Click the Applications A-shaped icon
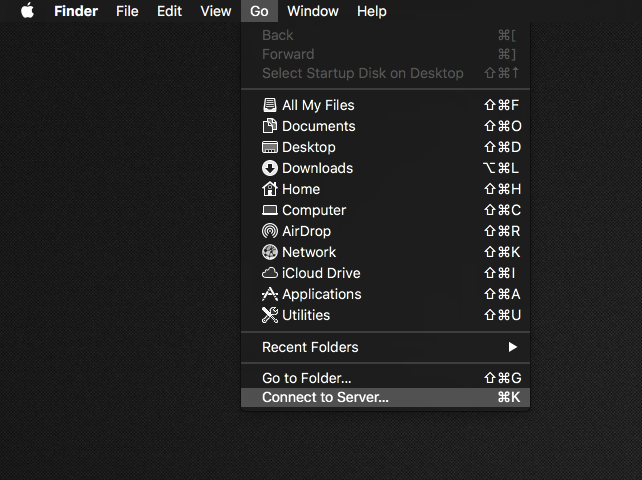Screen dimensions: 642x480 click(269, 294)
